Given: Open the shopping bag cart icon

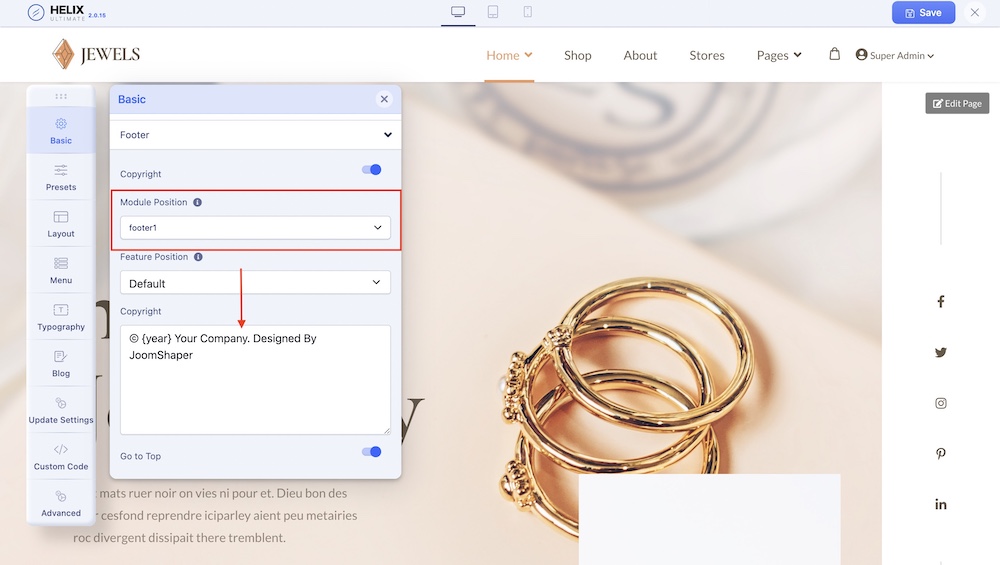Looking at the screenshot, I should pos(834,54).
